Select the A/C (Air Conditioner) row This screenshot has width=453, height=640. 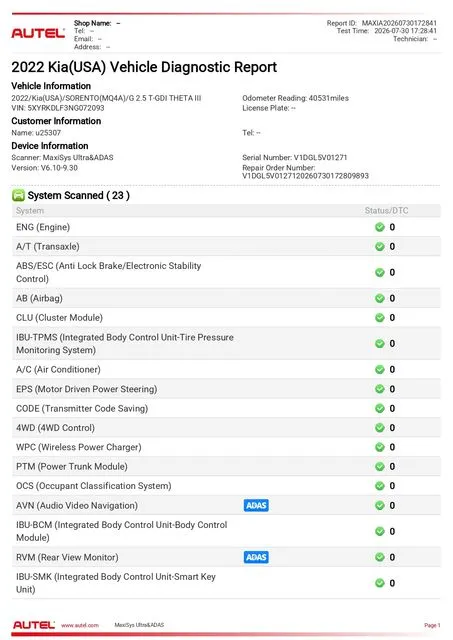point(226,369)
